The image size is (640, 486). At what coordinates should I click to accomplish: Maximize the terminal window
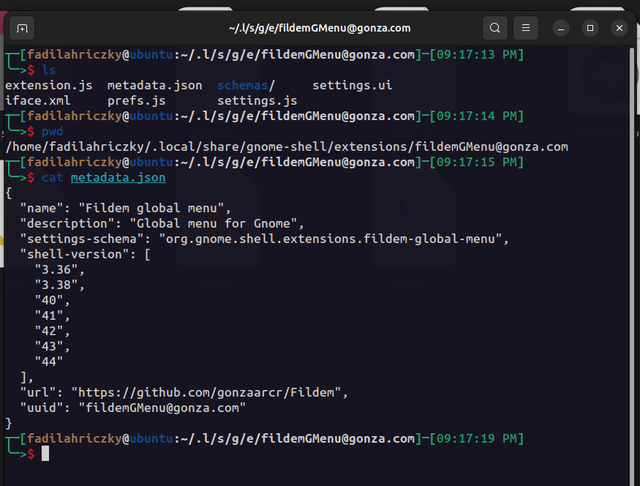pyautogui.click(x=590, y=27)
